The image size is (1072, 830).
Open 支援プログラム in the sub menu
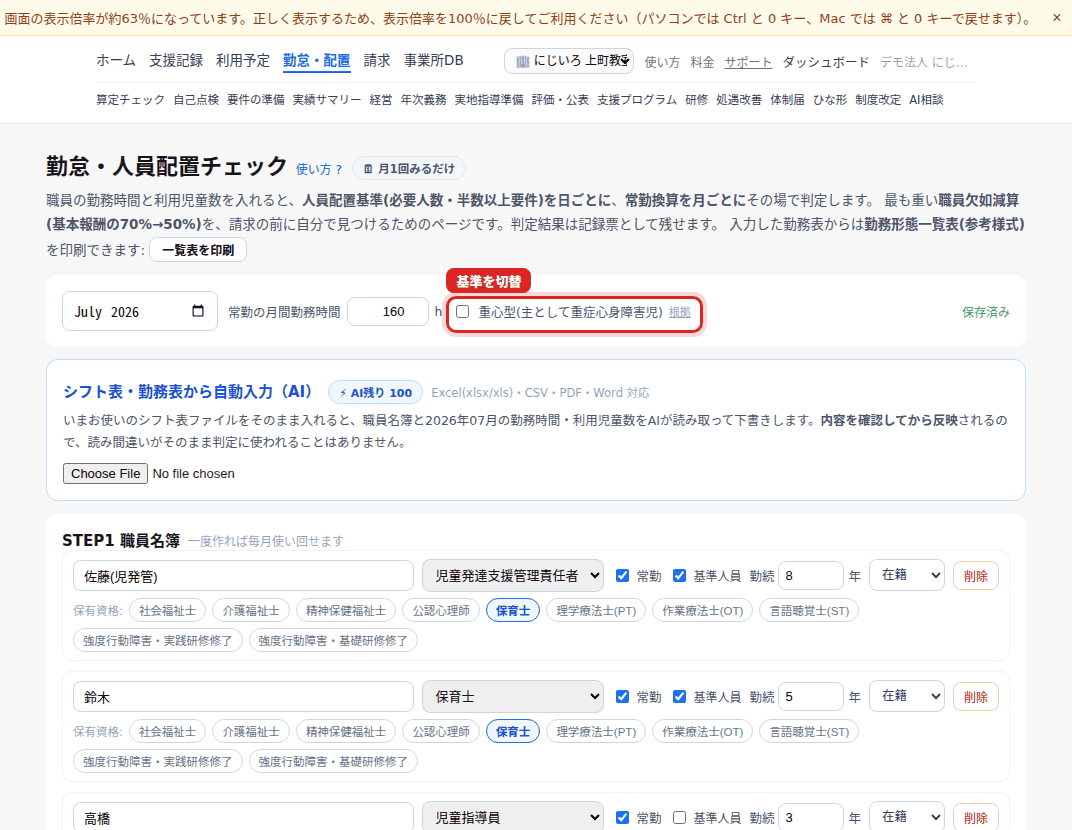tap(636, 100)
